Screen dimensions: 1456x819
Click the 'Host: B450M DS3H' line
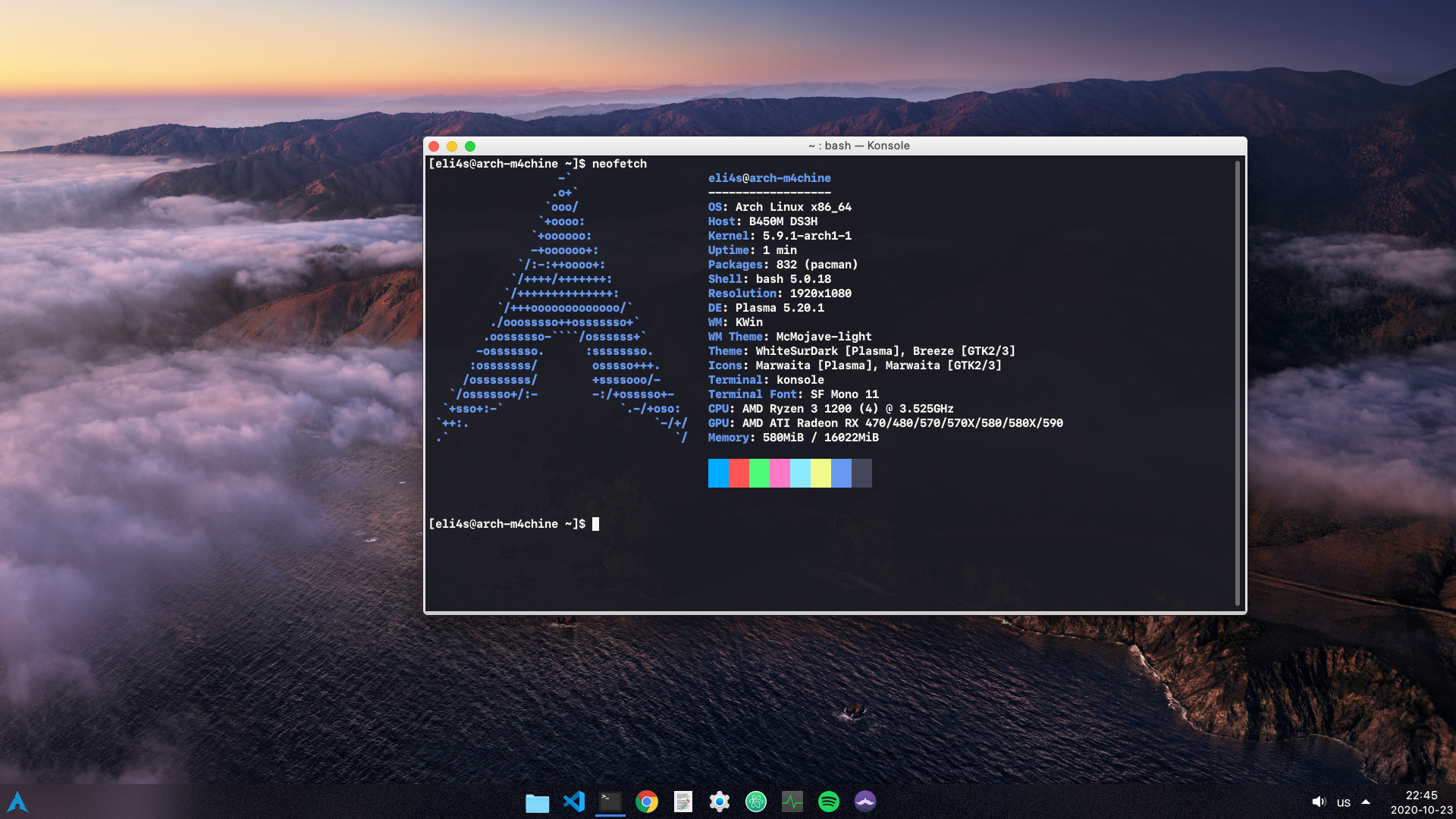763,221
